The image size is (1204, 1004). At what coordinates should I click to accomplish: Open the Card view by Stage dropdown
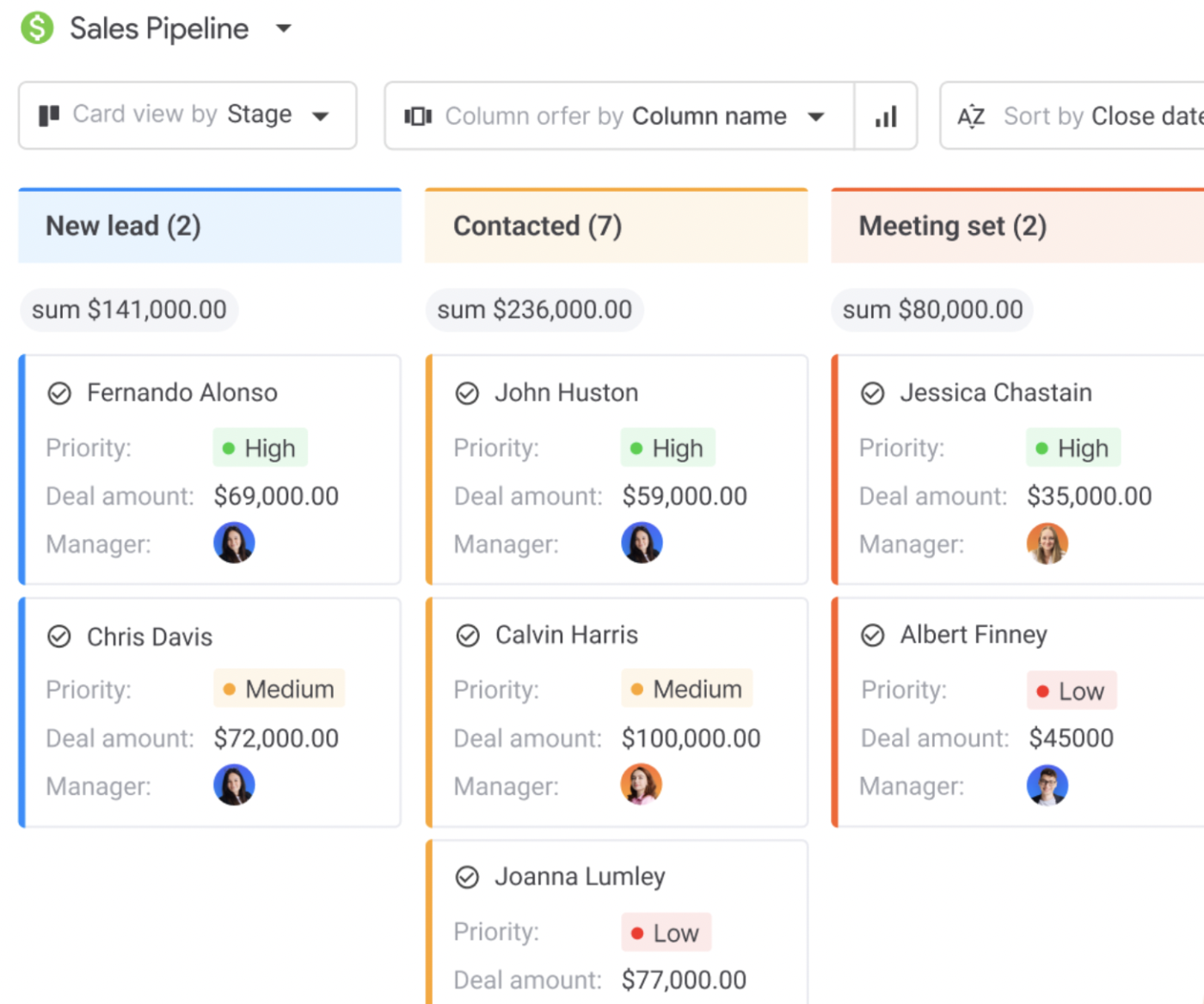tap(321, 116)
